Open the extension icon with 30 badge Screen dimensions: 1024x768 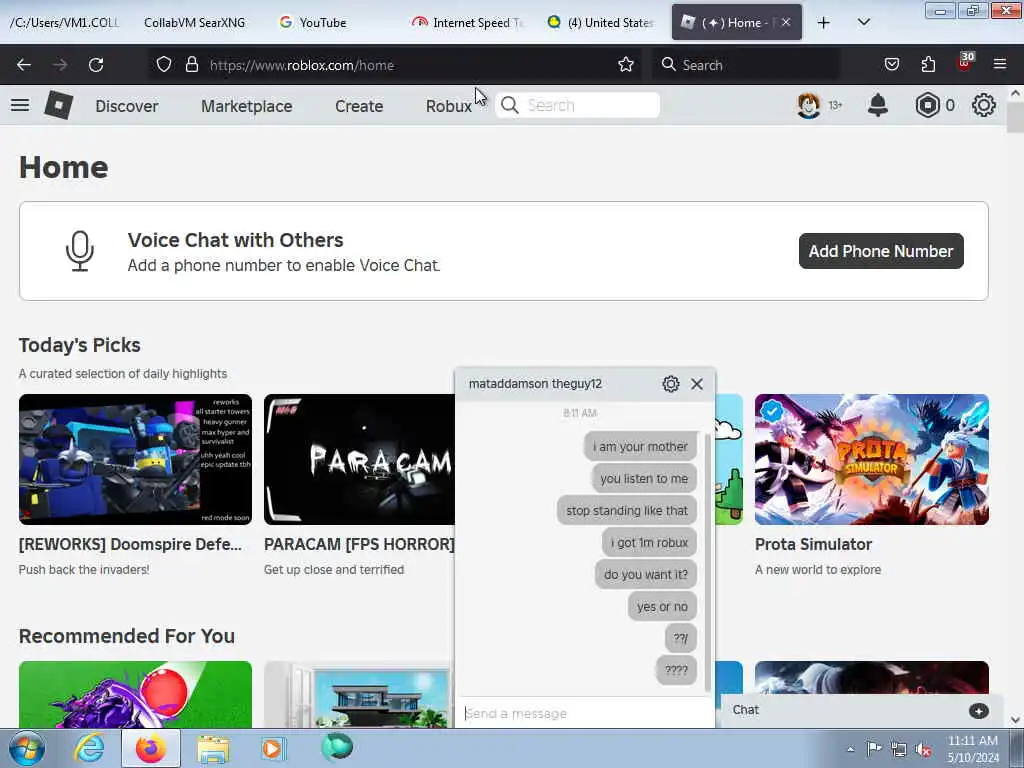(965, 63)
